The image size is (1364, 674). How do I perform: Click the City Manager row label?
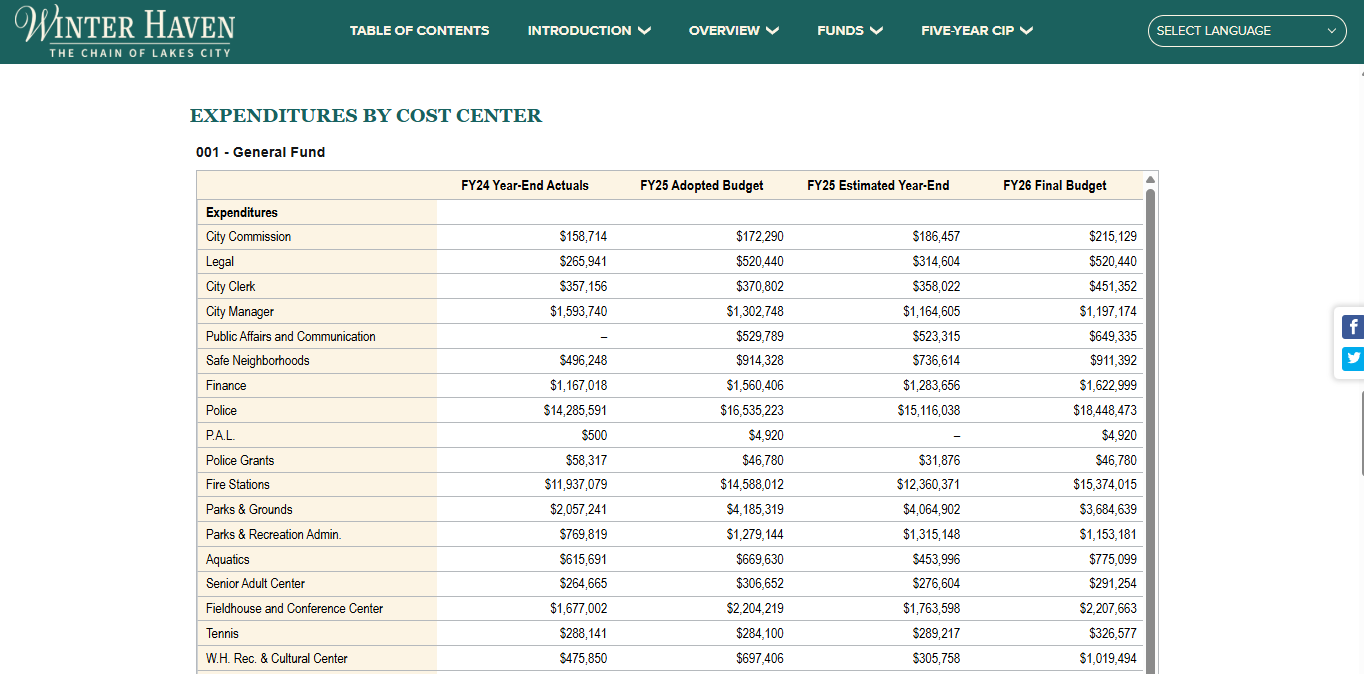240,312
